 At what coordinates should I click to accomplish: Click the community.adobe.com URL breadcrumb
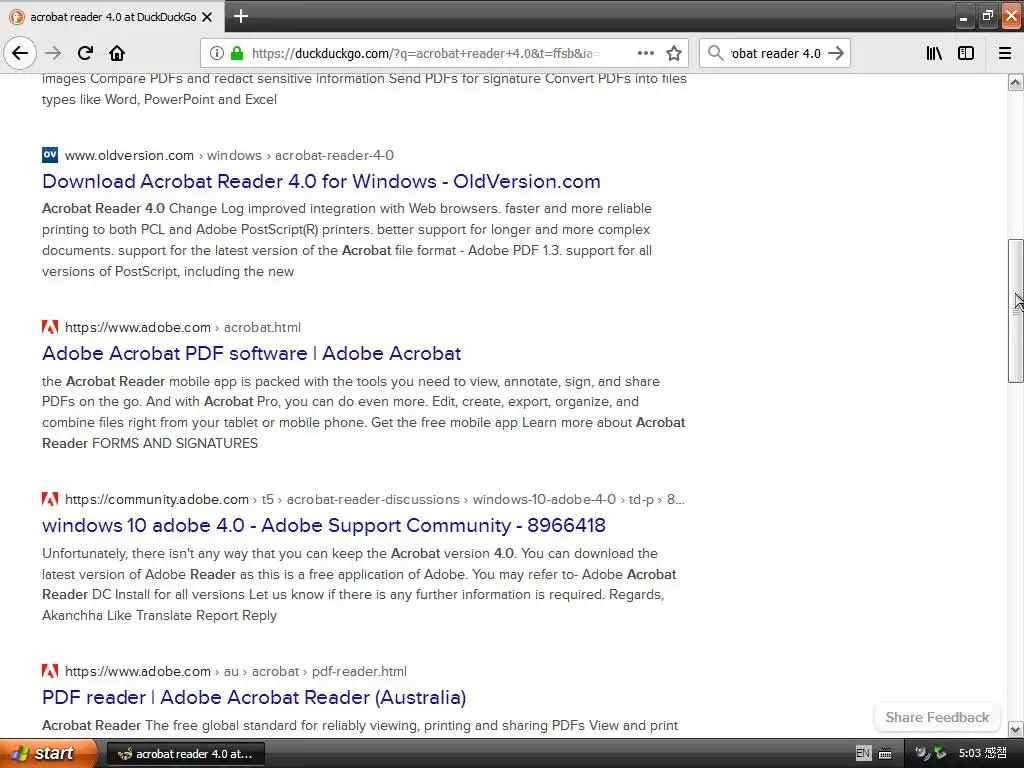click(375, 500)
